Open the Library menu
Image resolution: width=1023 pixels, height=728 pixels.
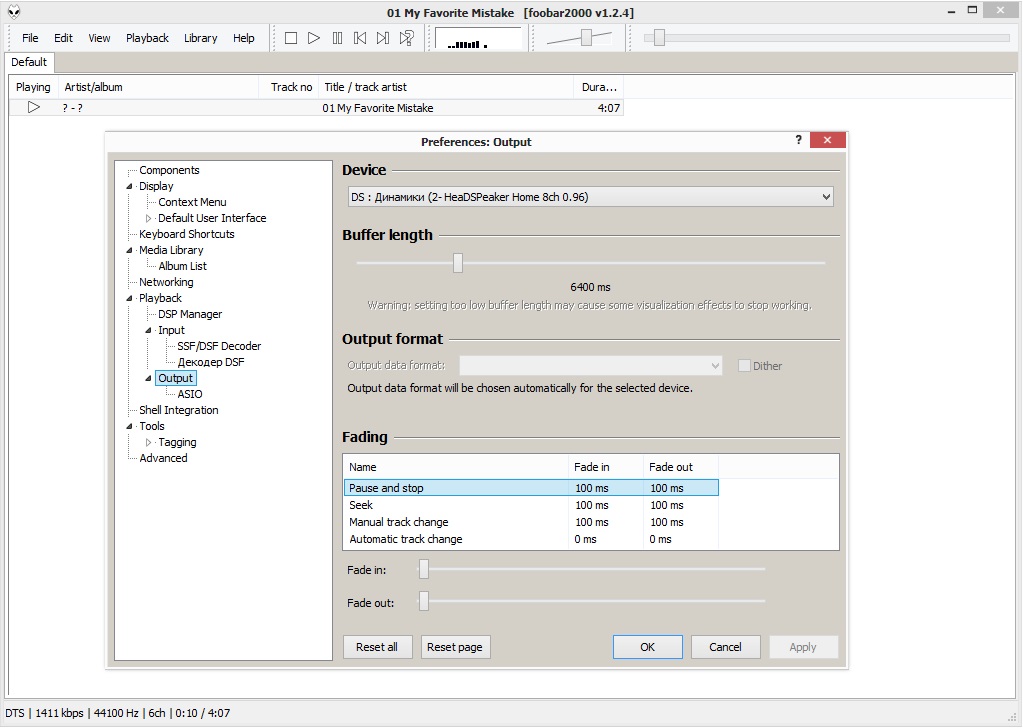[x=200, y=38]
